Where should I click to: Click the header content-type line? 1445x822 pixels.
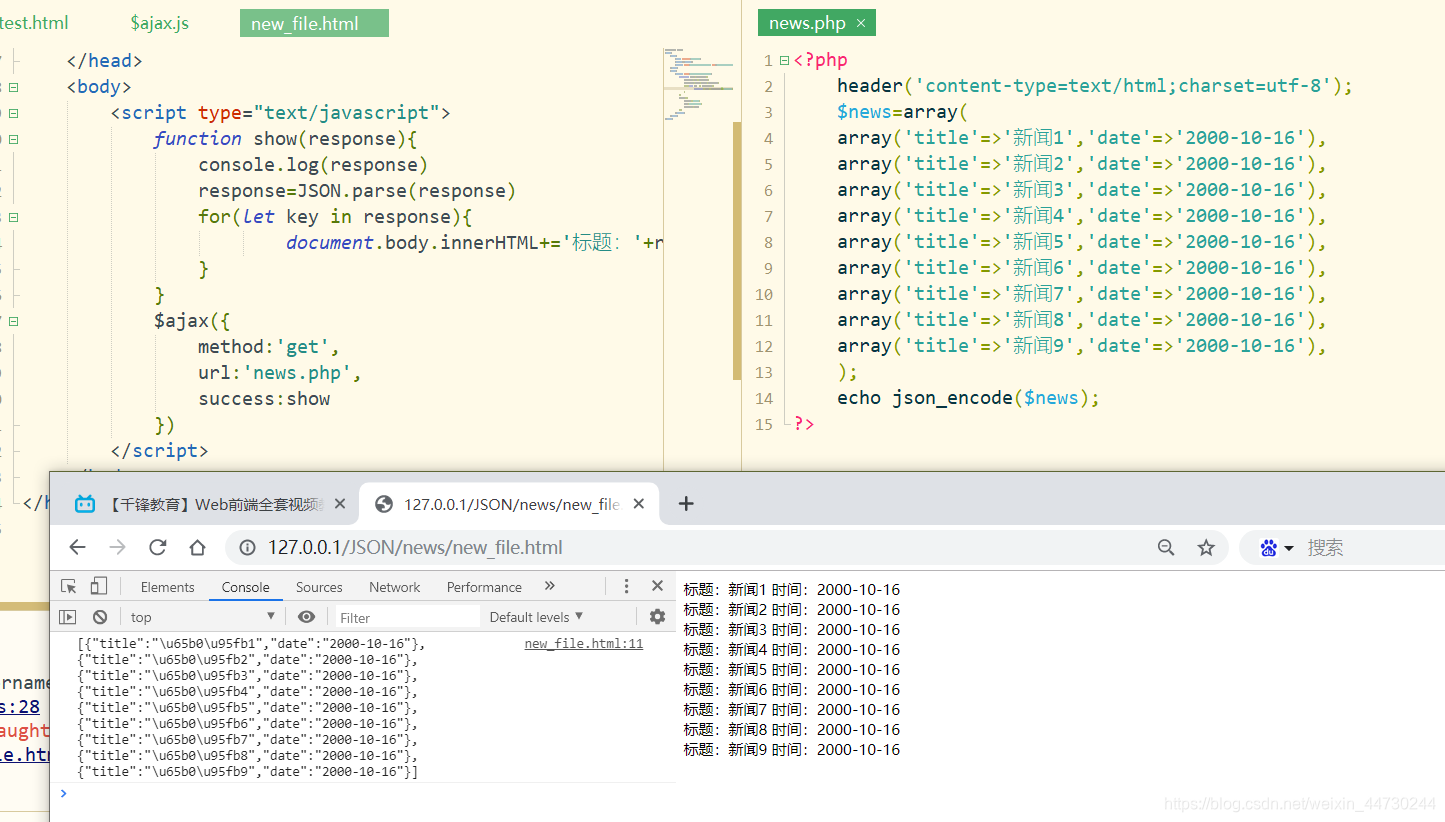click(x=1095, y=86)
